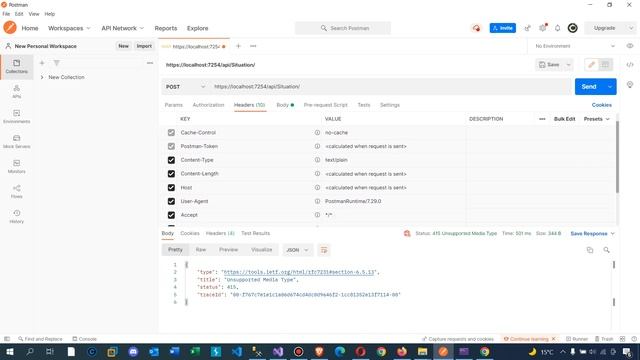640x360 pixels.
Task: Open the JSON response format dropdown
Action: (x=297, y=250)
